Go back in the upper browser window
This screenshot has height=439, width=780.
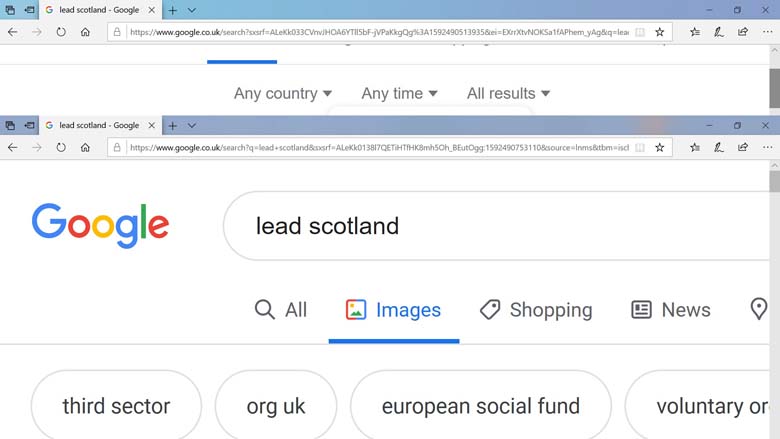pos(12,32)
